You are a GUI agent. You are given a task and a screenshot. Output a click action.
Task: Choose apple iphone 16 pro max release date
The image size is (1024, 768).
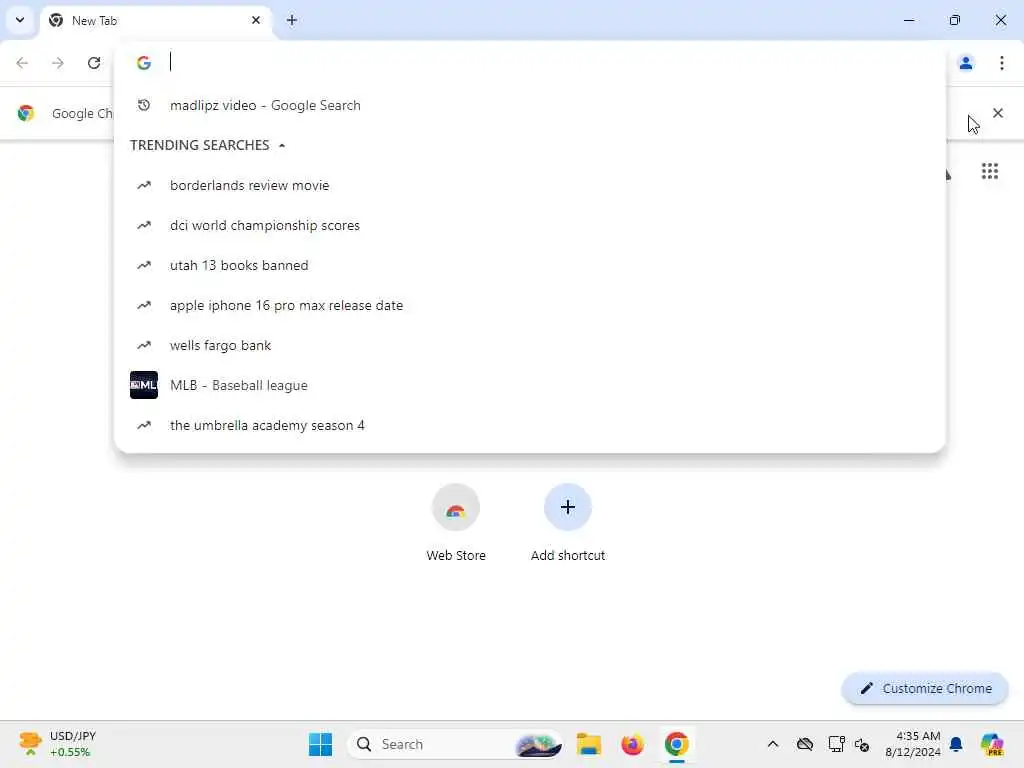point(530,305)
